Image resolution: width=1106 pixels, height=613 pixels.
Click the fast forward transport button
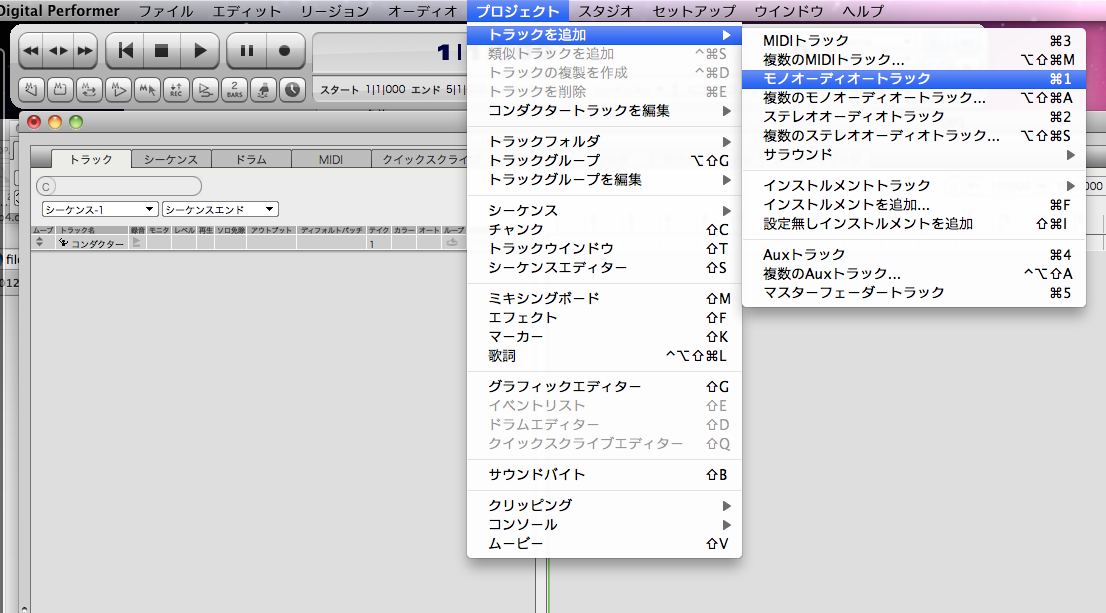click(x=85, y=51)
